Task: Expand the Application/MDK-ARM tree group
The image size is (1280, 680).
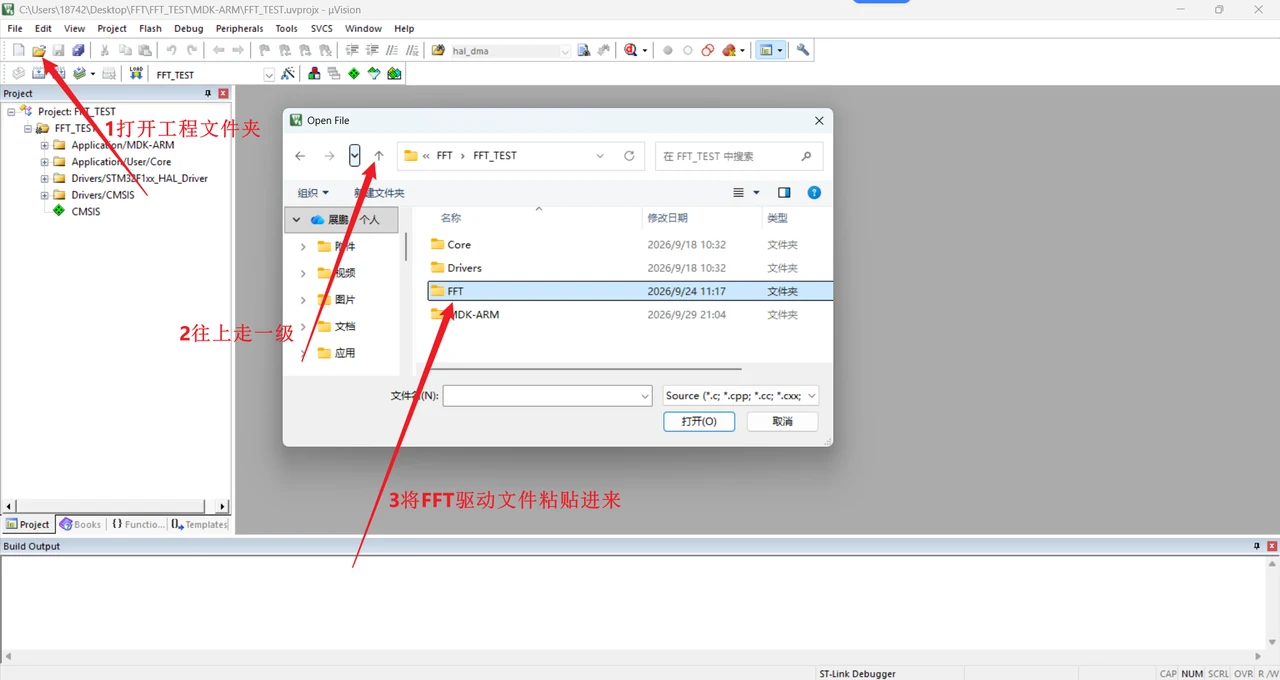Action: pyautogui.click(x=44, y=145)
